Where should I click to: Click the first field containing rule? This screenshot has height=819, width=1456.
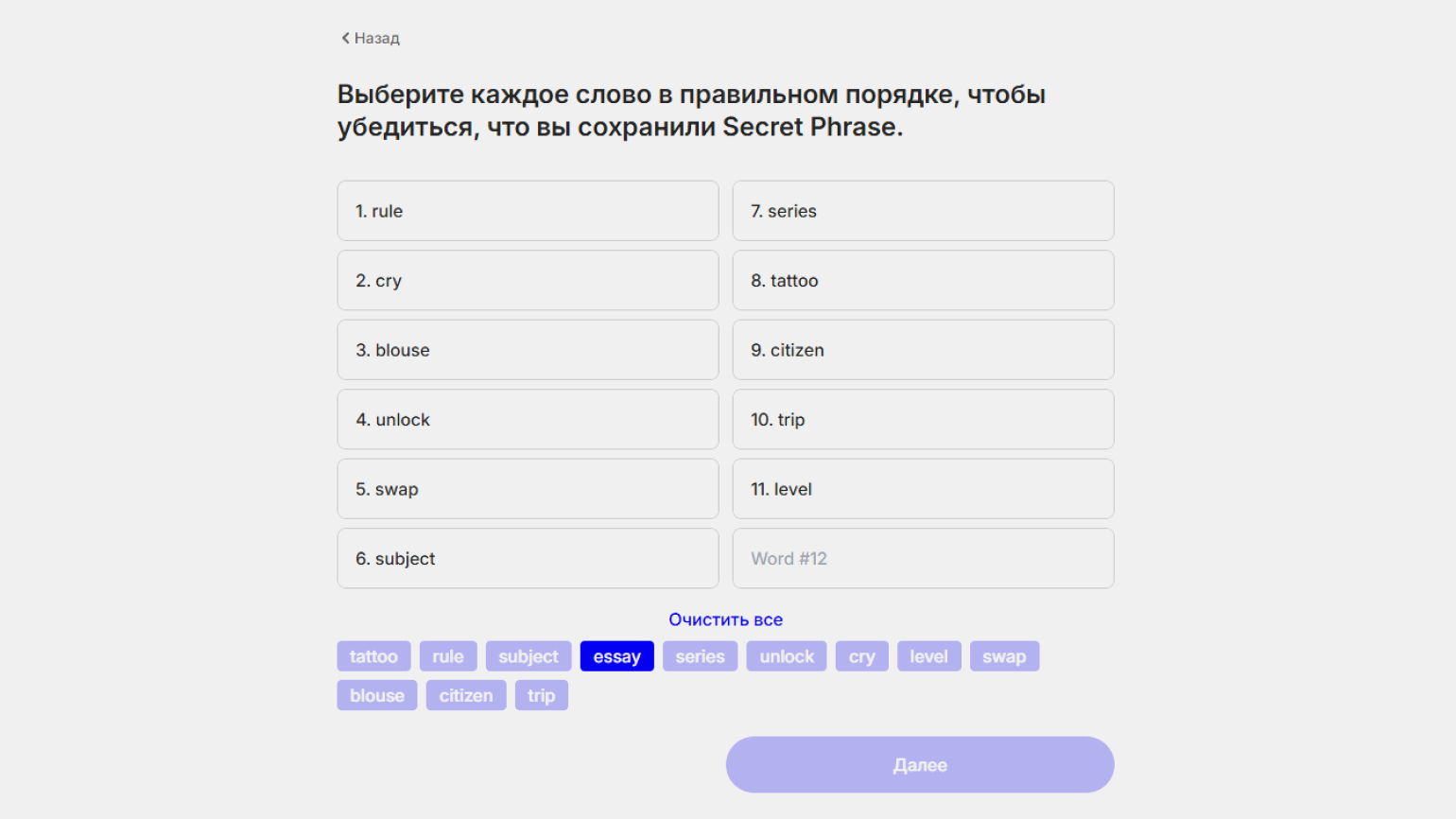[528, 211]
